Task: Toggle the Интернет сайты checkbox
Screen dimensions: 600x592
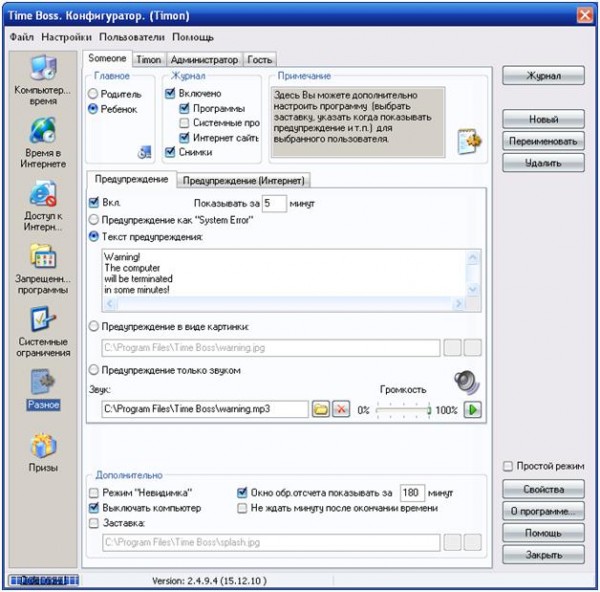Action: (184, 137)
